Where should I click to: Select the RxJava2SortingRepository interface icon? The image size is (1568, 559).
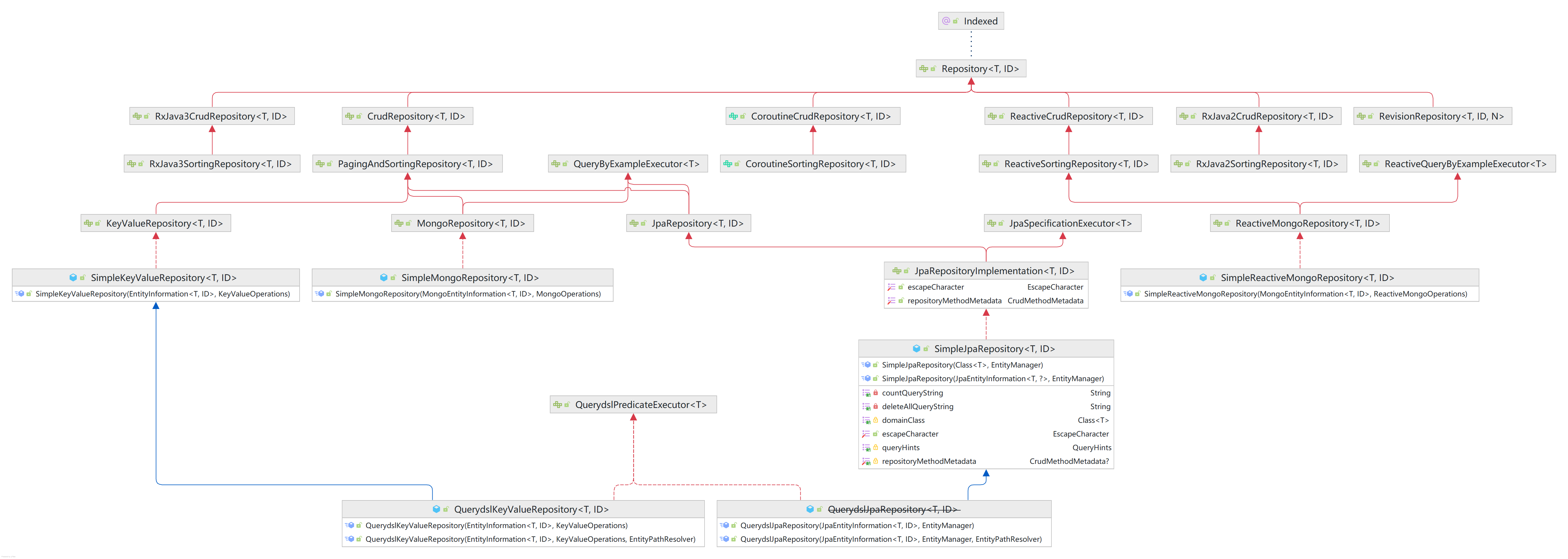(1178, 164)
